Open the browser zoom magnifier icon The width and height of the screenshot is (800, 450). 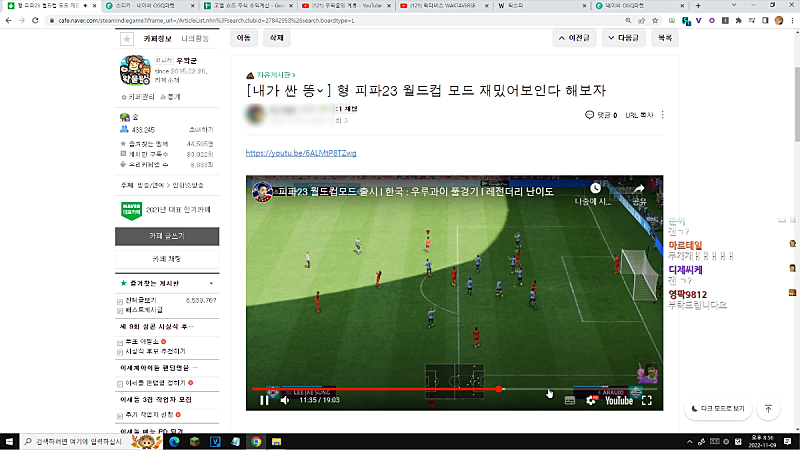click(x=628, y=20)
